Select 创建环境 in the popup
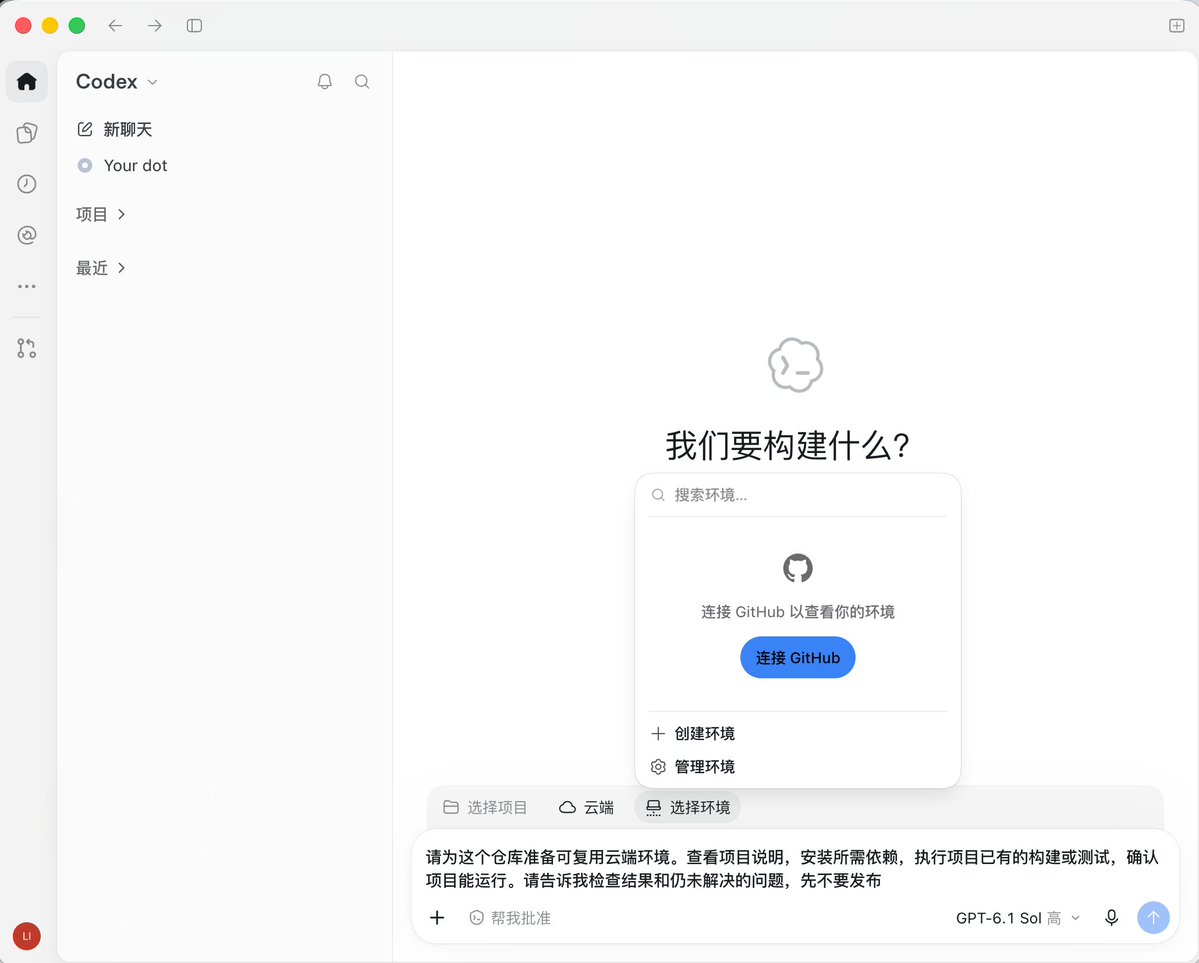Viewport: 1199px width, 963px height. (798, 734)
